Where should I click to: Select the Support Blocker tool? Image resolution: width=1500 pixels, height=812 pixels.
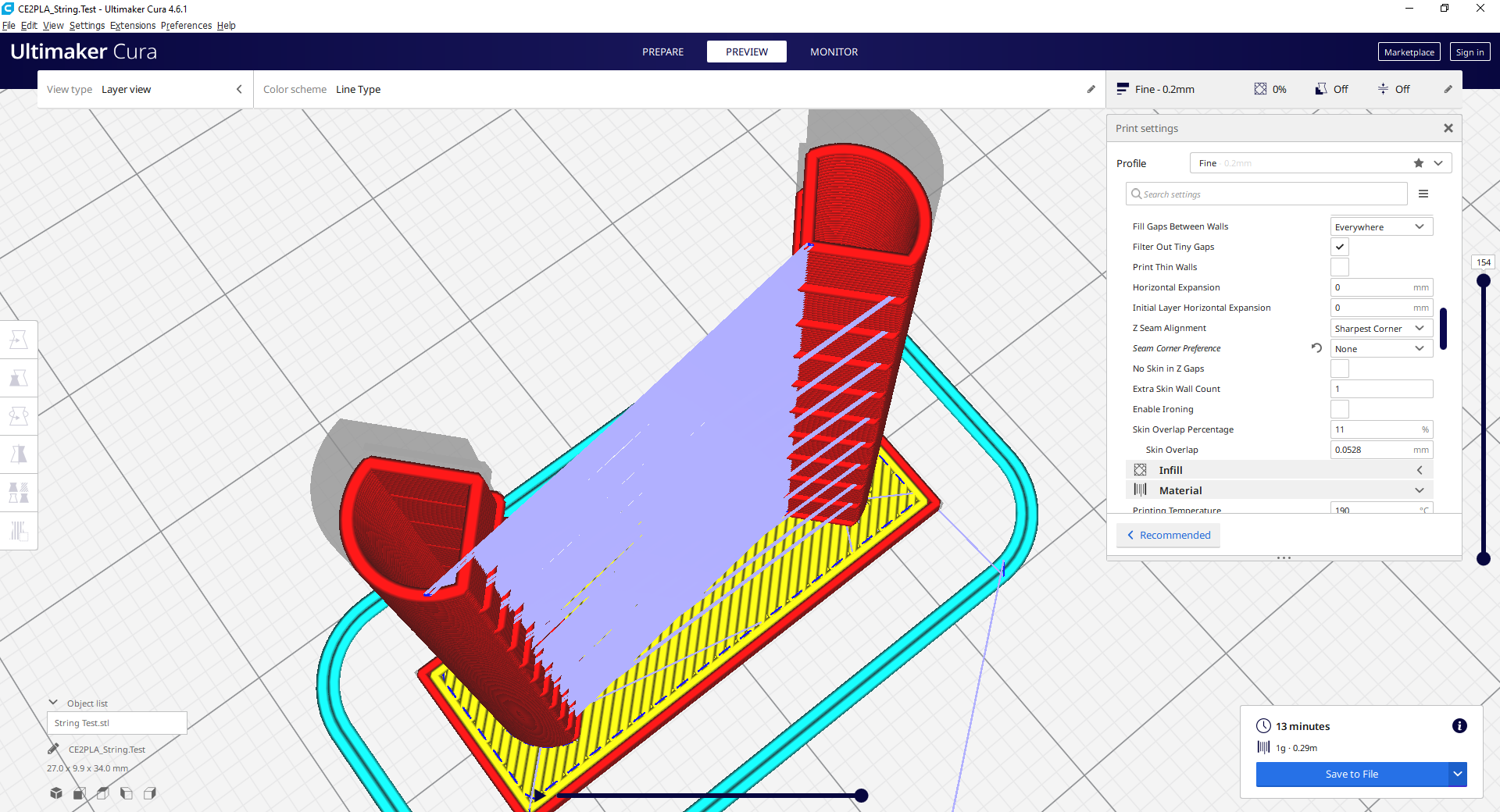[x=19, y=531]
